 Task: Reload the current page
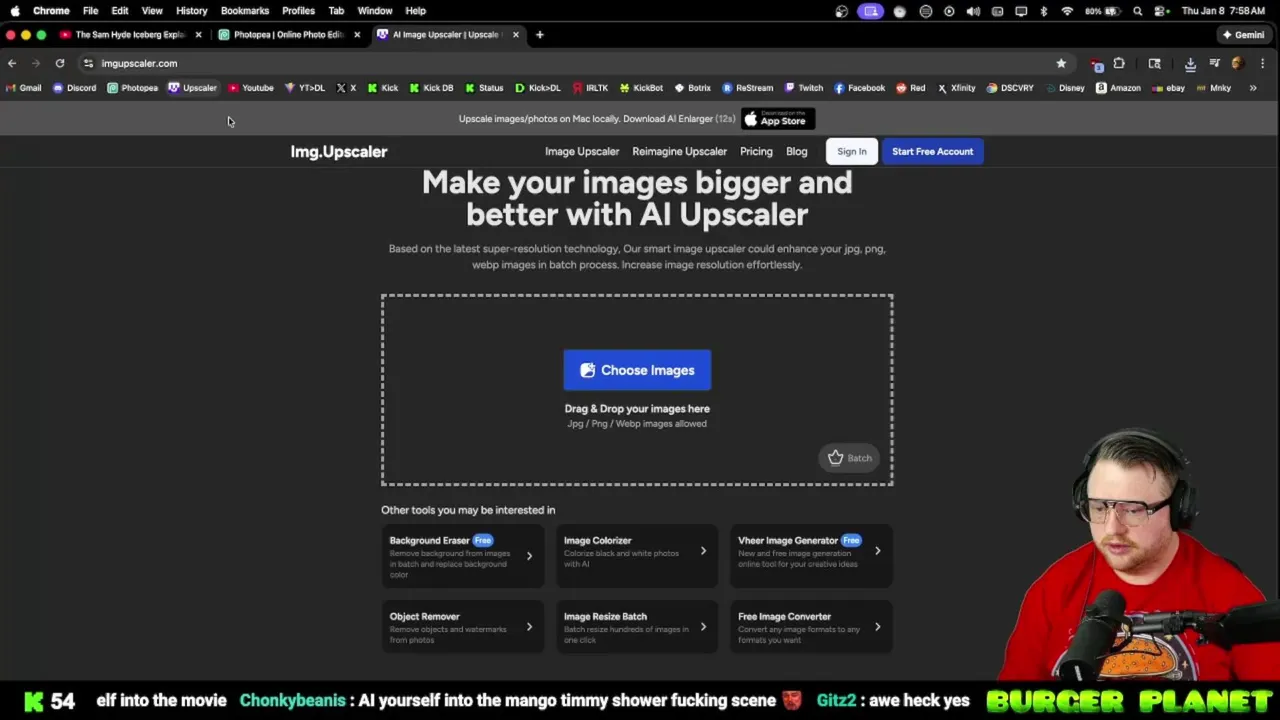click(60, 63)
